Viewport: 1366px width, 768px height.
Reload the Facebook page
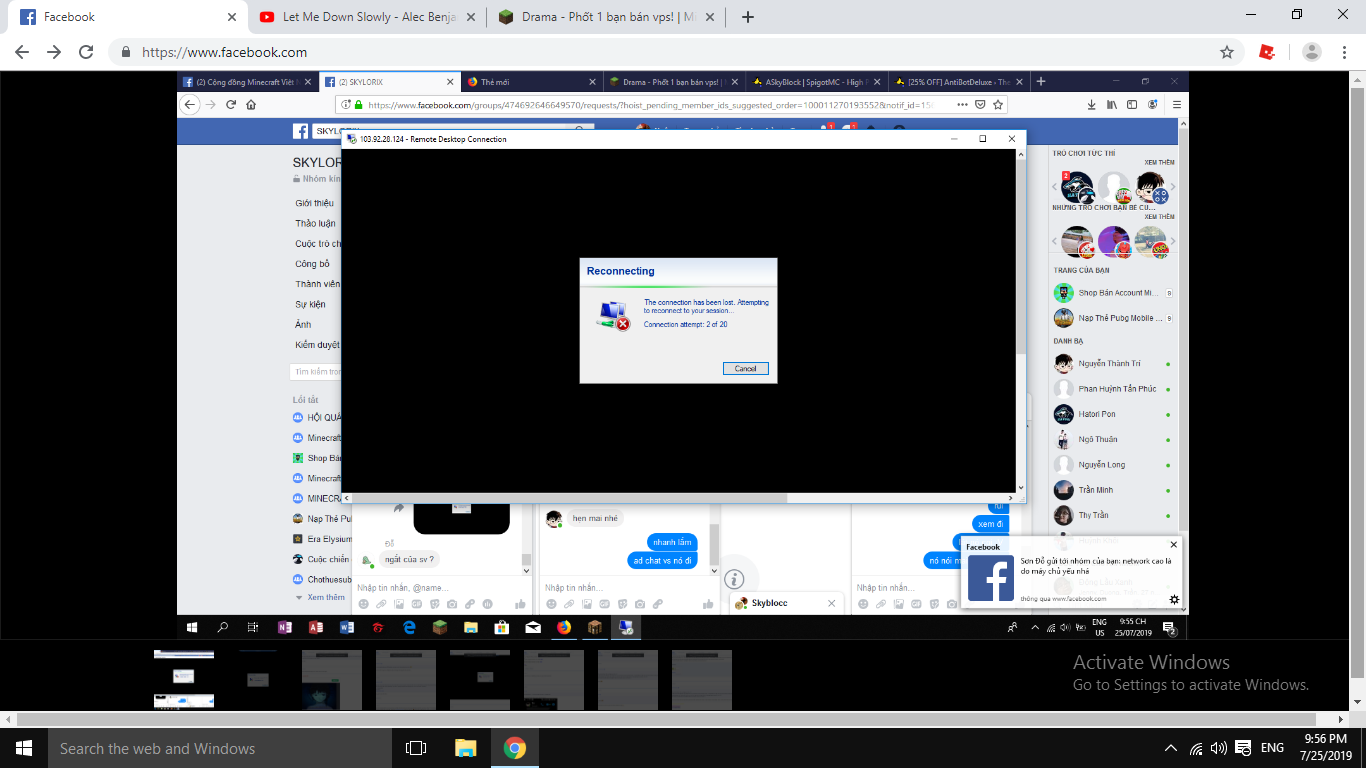coord(86,52)
